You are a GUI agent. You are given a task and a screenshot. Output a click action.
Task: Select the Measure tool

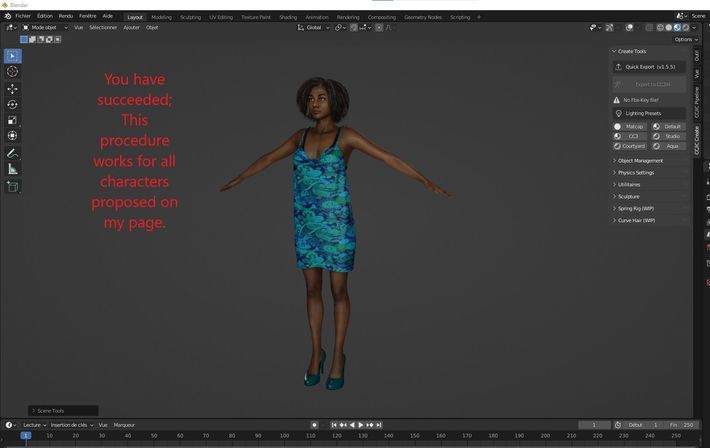click(12, 170)
